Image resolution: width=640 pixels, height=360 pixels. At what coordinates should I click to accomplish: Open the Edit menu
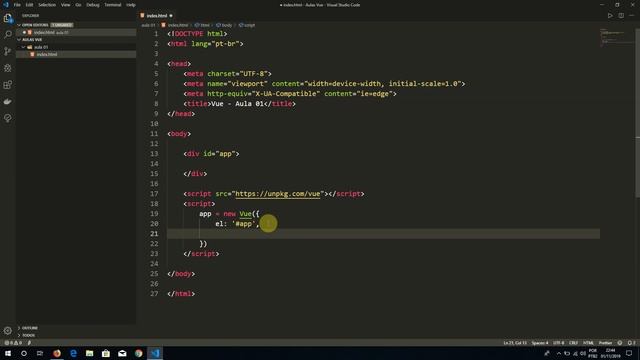(29, 5)
